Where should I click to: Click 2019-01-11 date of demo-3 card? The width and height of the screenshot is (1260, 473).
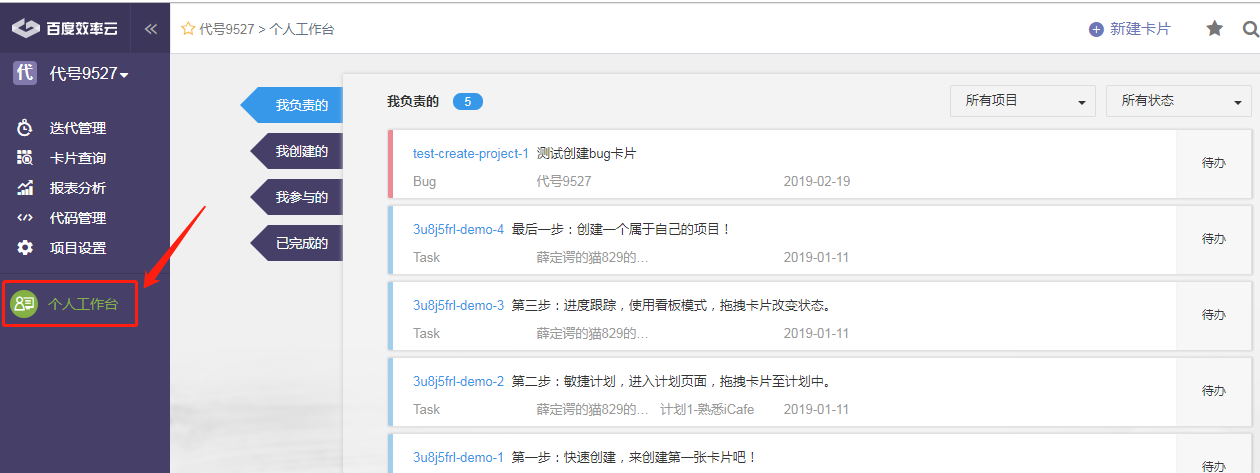click(x=817, y=333)
